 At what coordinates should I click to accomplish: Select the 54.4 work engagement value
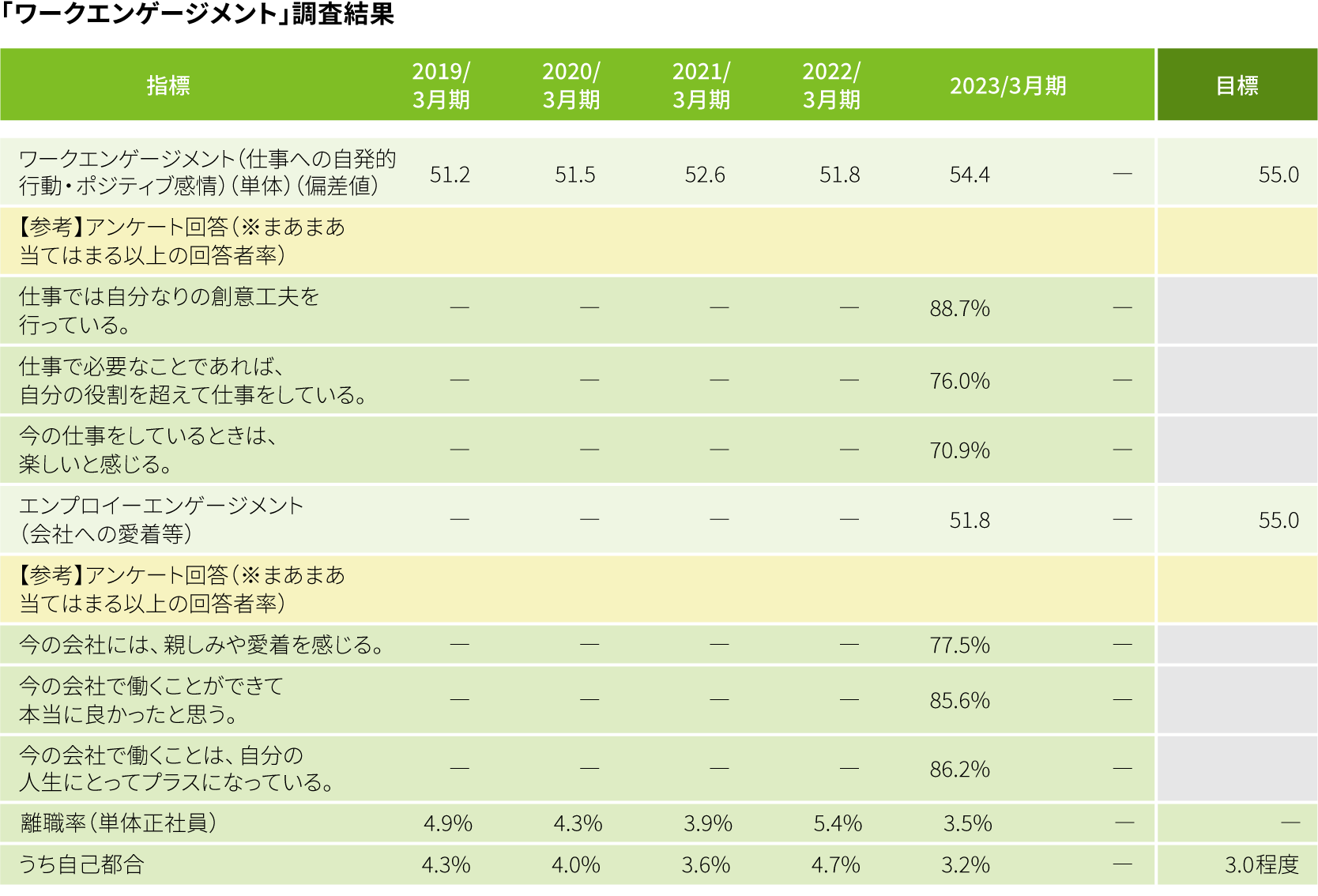[970, 175]
